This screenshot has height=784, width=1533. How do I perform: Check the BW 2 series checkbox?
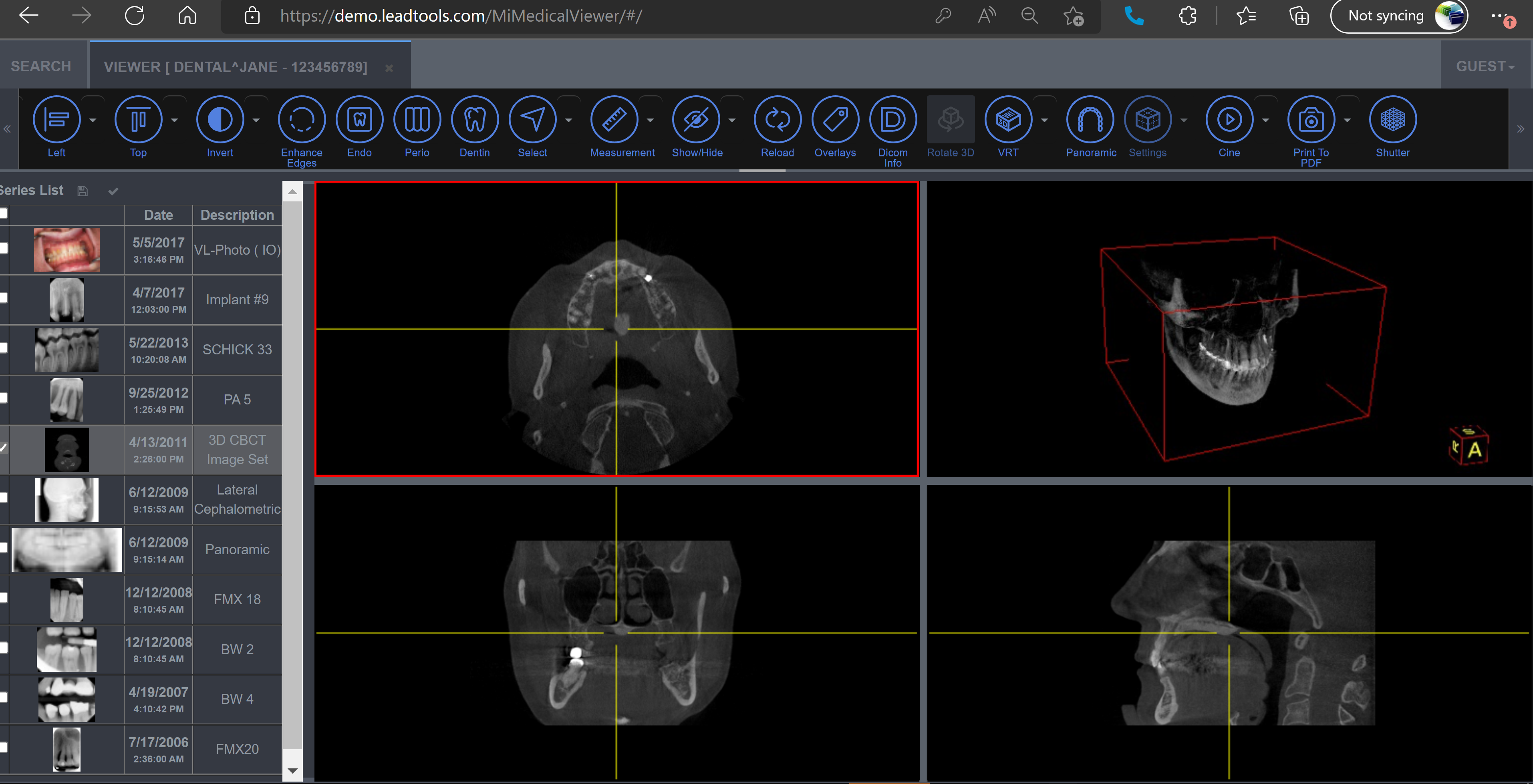pos(3,648)
